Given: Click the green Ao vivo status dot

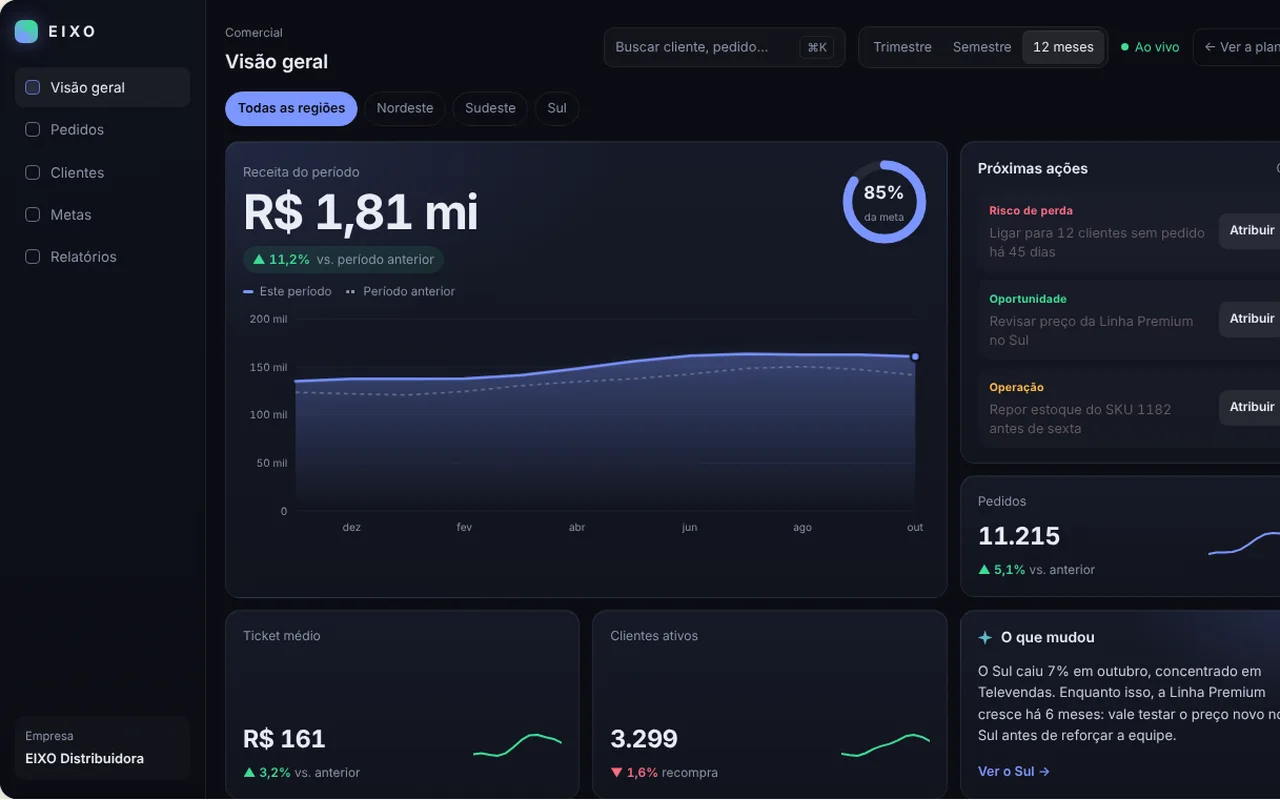Looking at the screenshot, I should (1125, 47).
